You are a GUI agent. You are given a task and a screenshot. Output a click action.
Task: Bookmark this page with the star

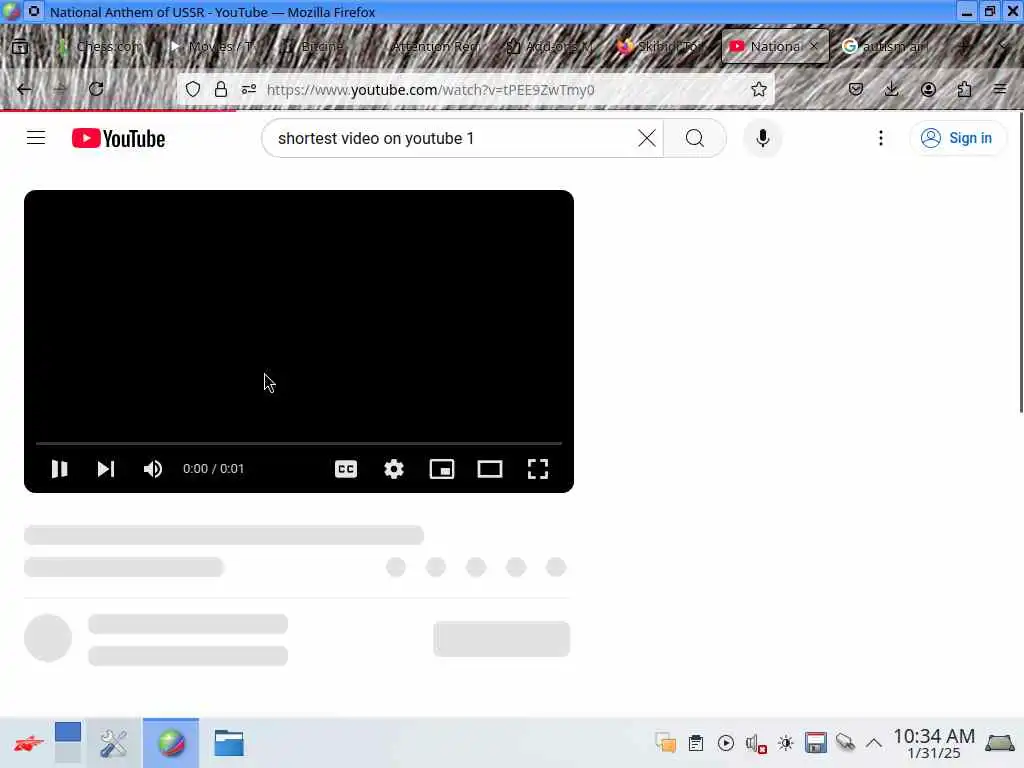click(759, 89)
